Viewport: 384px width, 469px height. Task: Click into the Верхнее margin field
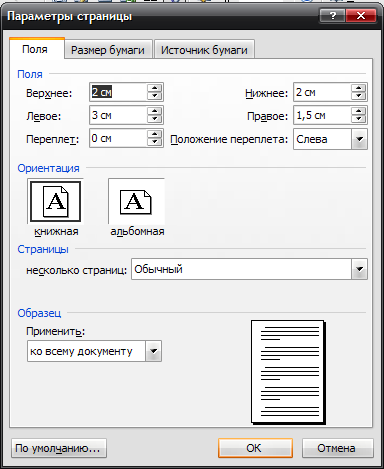(x=118, y=92)
